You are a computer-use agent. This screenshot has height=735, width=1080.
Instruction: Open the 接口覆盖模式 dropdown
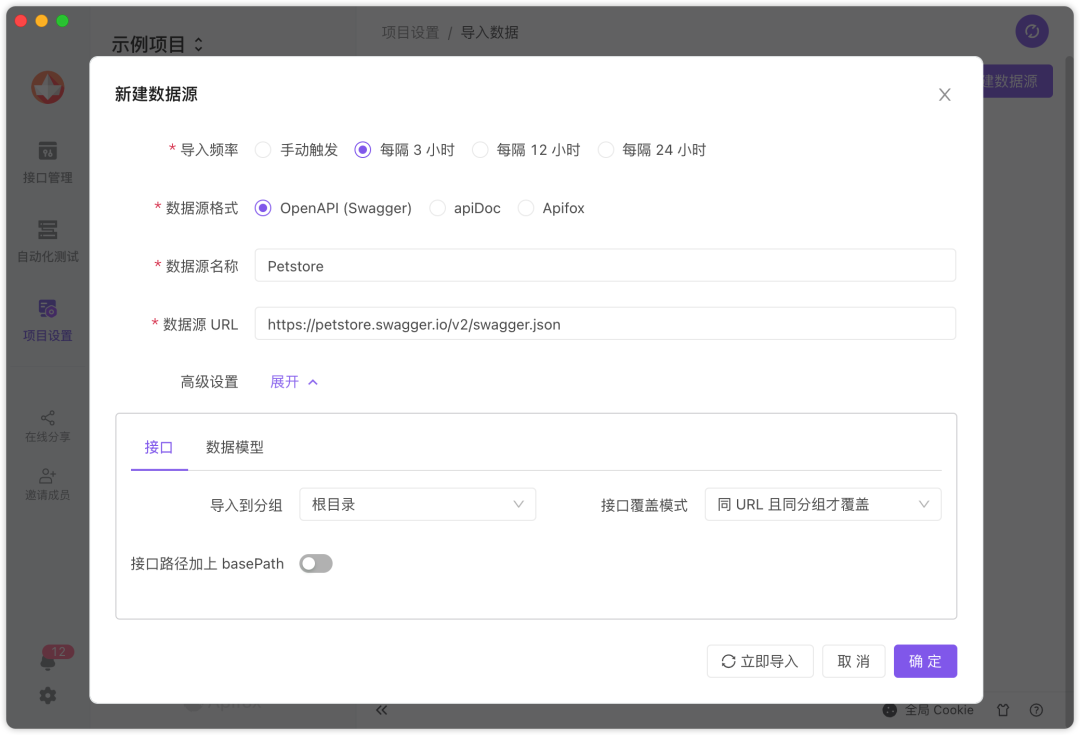(822, 504)
